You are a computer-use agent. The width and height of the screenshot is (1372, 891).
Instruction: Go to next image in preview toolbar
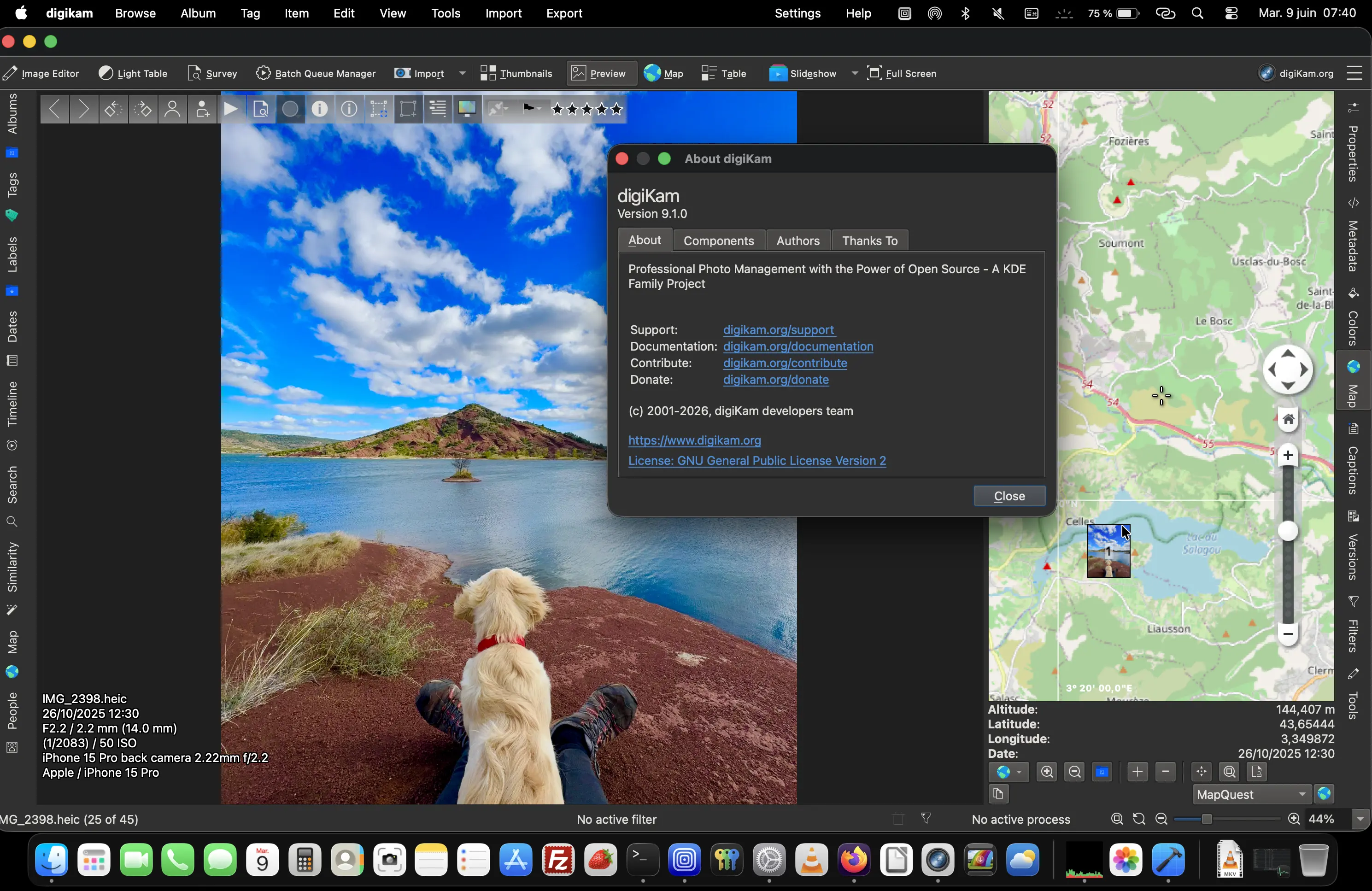[83, 109]
